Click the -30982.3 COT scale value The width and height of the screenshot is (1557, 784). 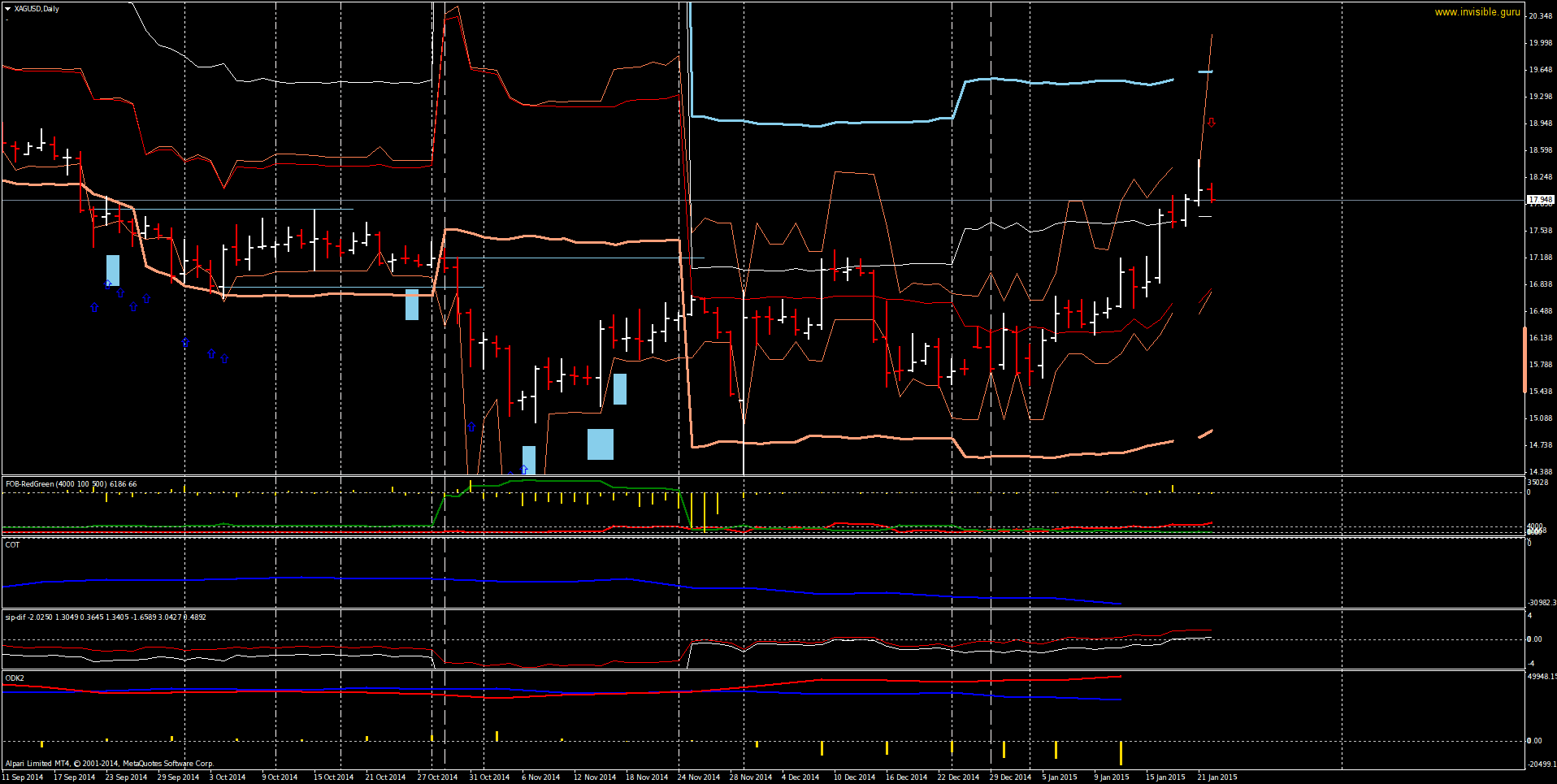pos(1542,603)
